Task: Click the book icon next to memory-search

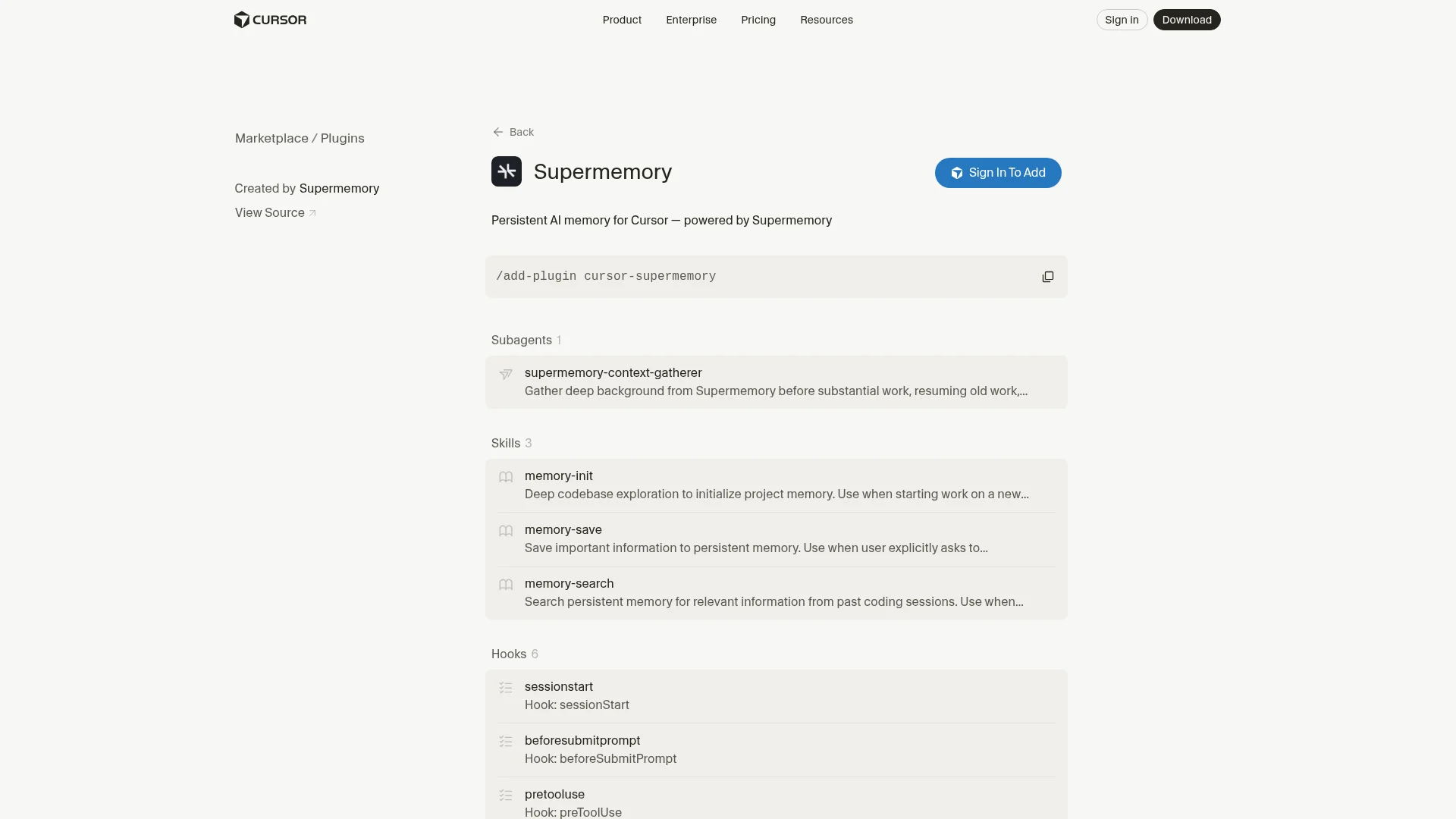Action: 506,585
